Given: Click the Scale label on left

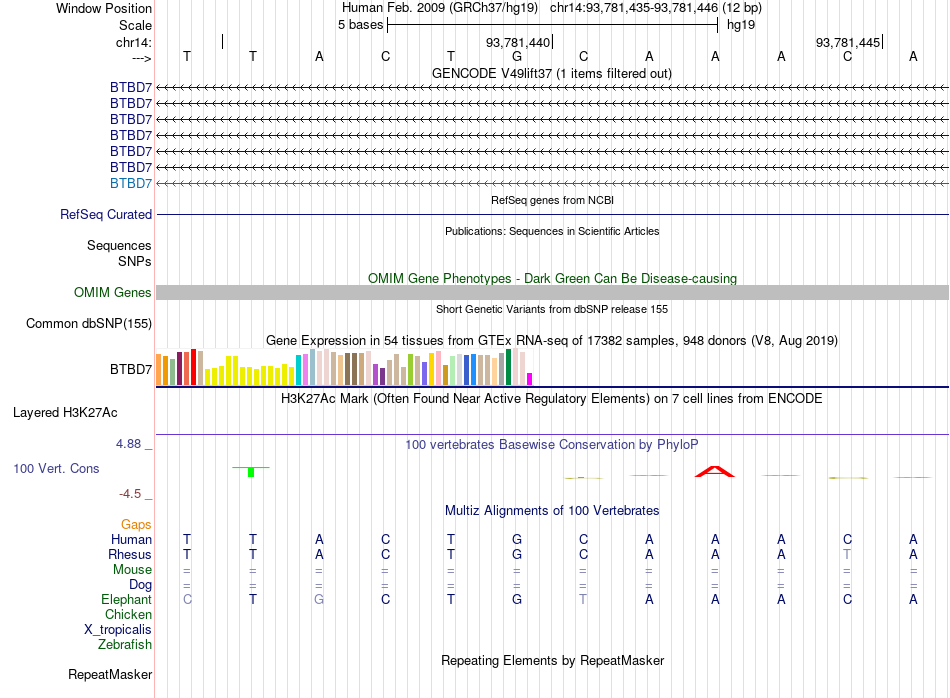Looking at the screenshot, I should click(x=135, y=25).
